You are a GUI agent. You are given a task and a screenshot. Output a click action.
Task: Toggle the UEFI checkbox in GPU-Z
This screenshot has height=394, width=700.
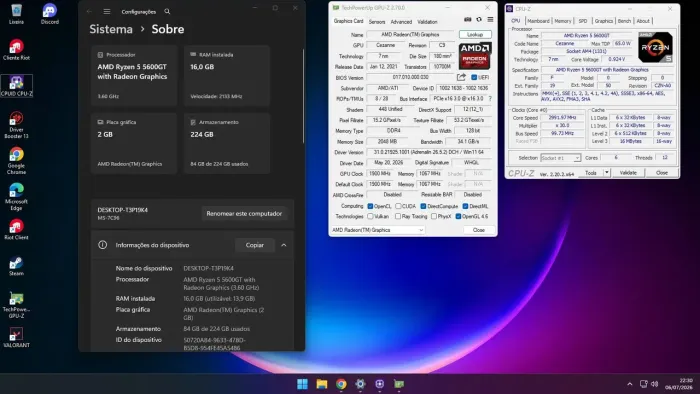coord(474,77)
